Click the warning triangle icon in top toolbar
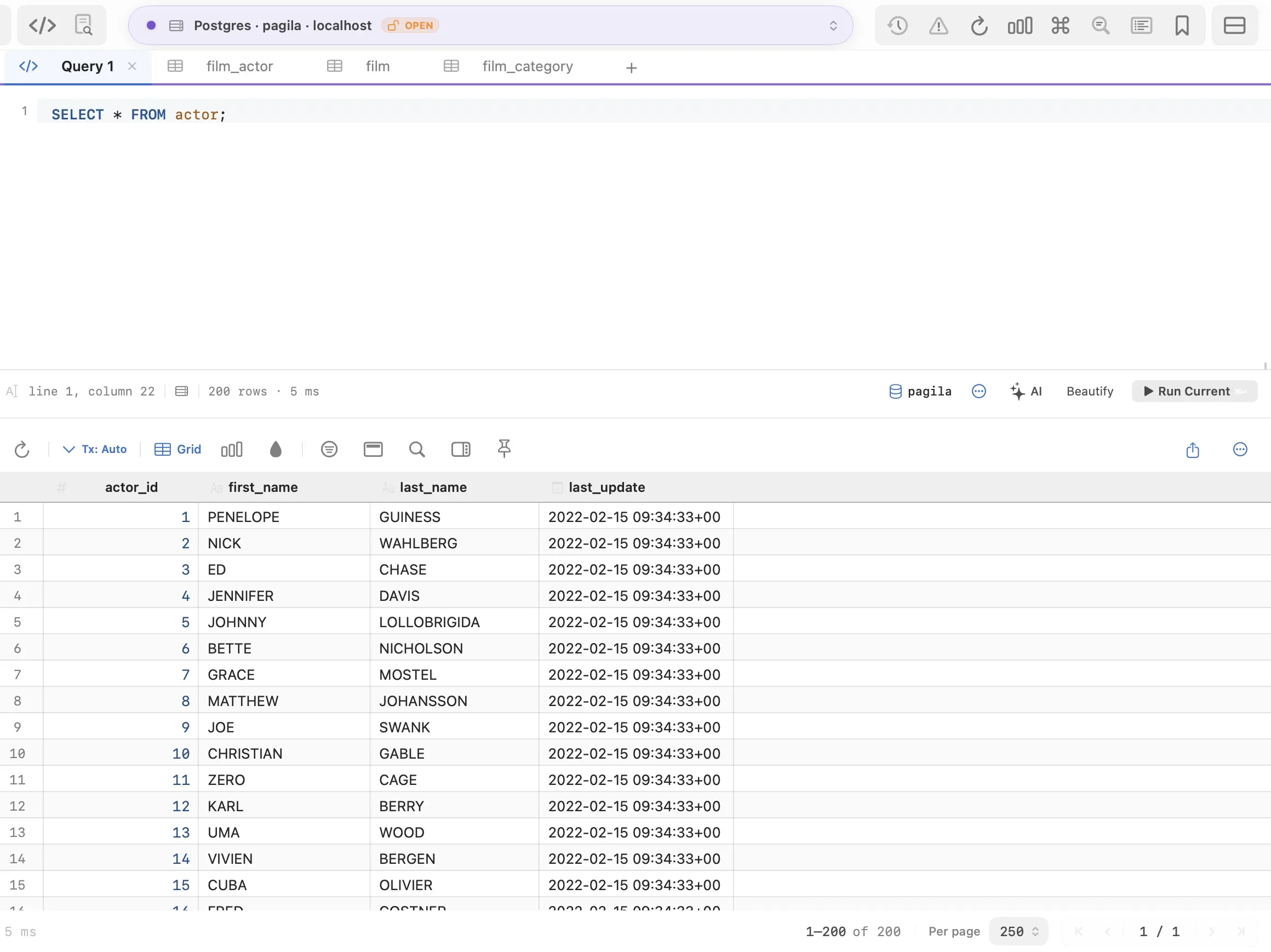This screenshot has height=952, width=1271. pos(938,25)
